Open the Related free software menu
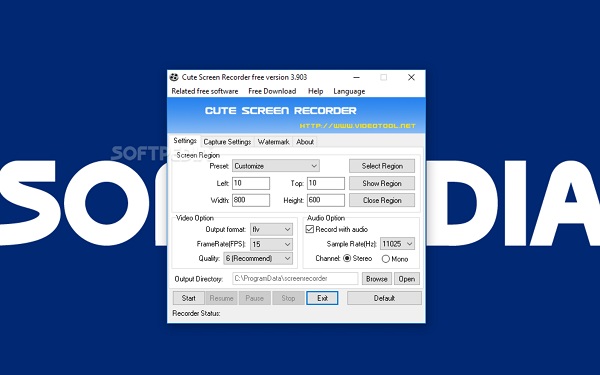 coord(205,91)
